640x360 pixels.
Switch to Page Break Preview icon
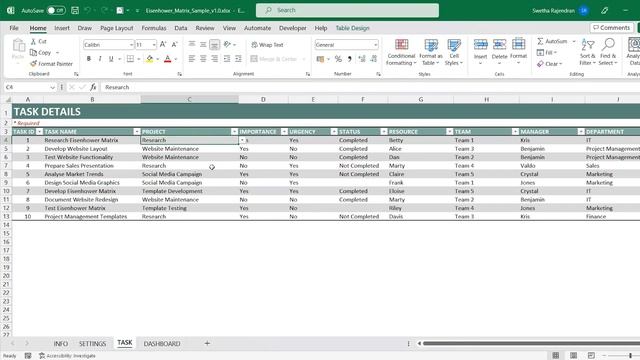click(591, 356)
